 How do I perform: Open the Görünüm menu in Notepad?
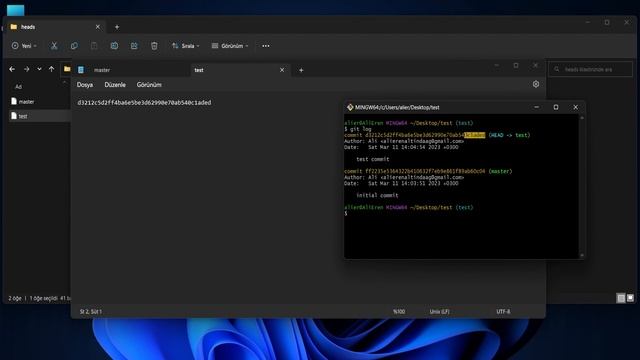click(x=149, y=85)
